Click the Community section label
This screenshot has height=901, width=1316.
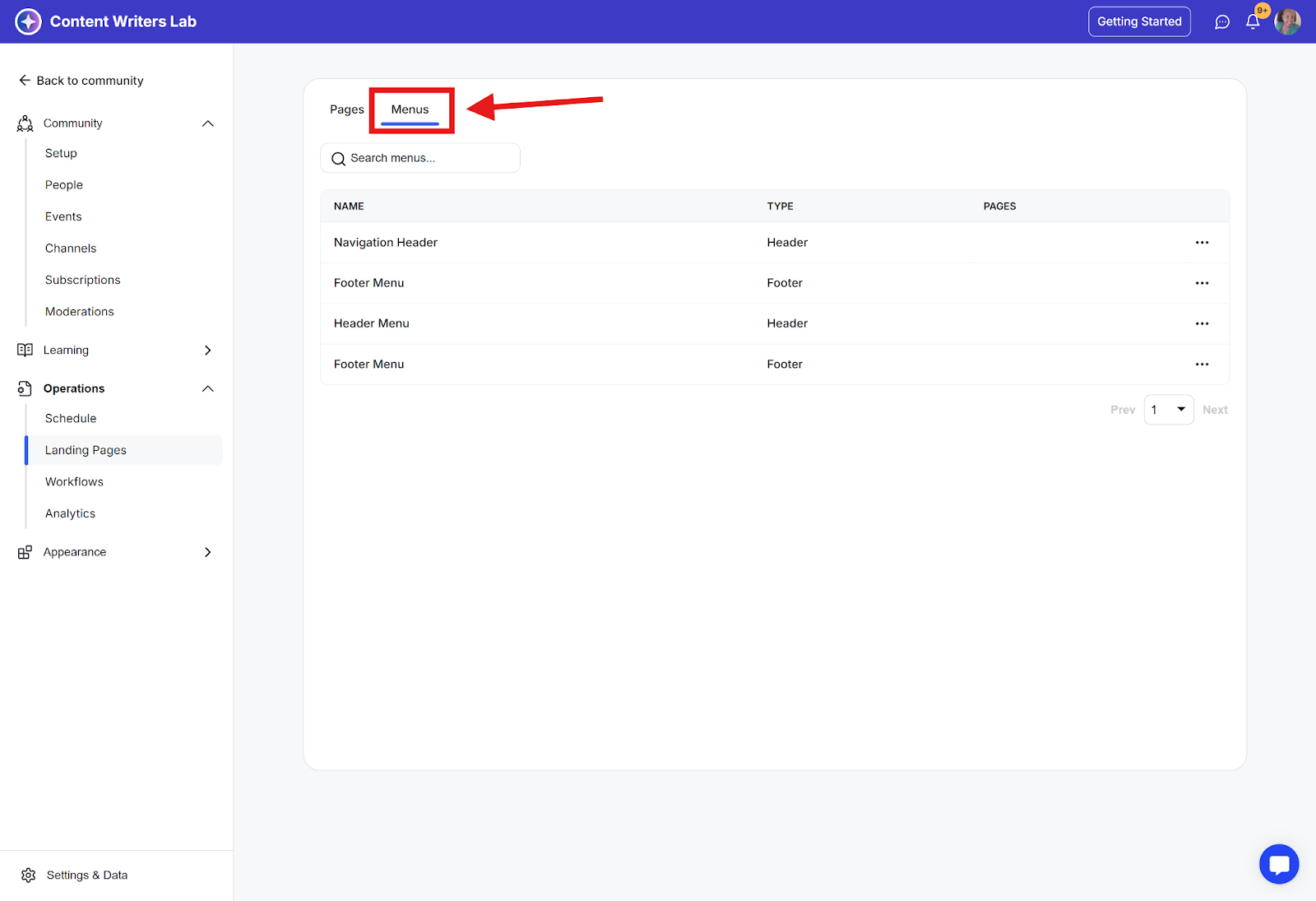click(x=73, y=123)
